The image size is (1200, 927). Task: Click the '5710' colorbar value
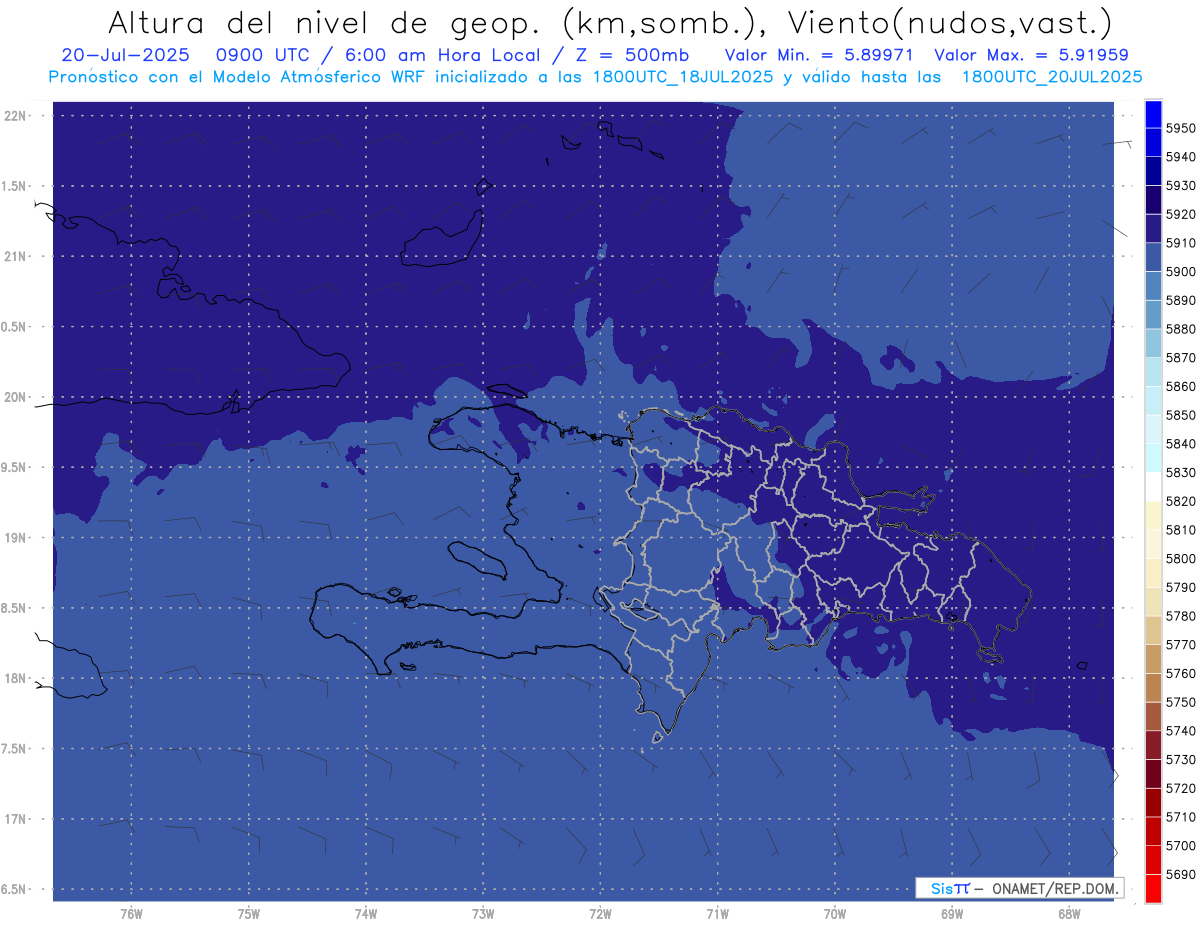1181,817
